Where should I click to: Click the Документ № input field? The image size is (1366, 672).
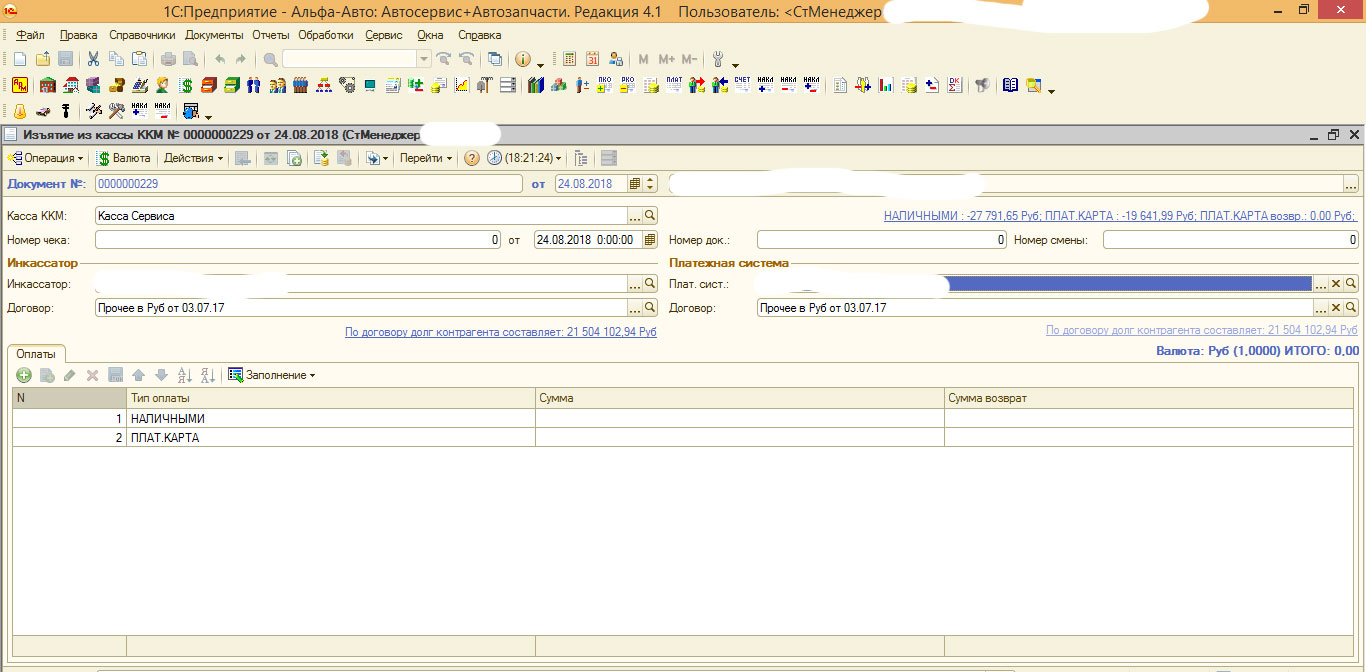[x=308, y=184]
